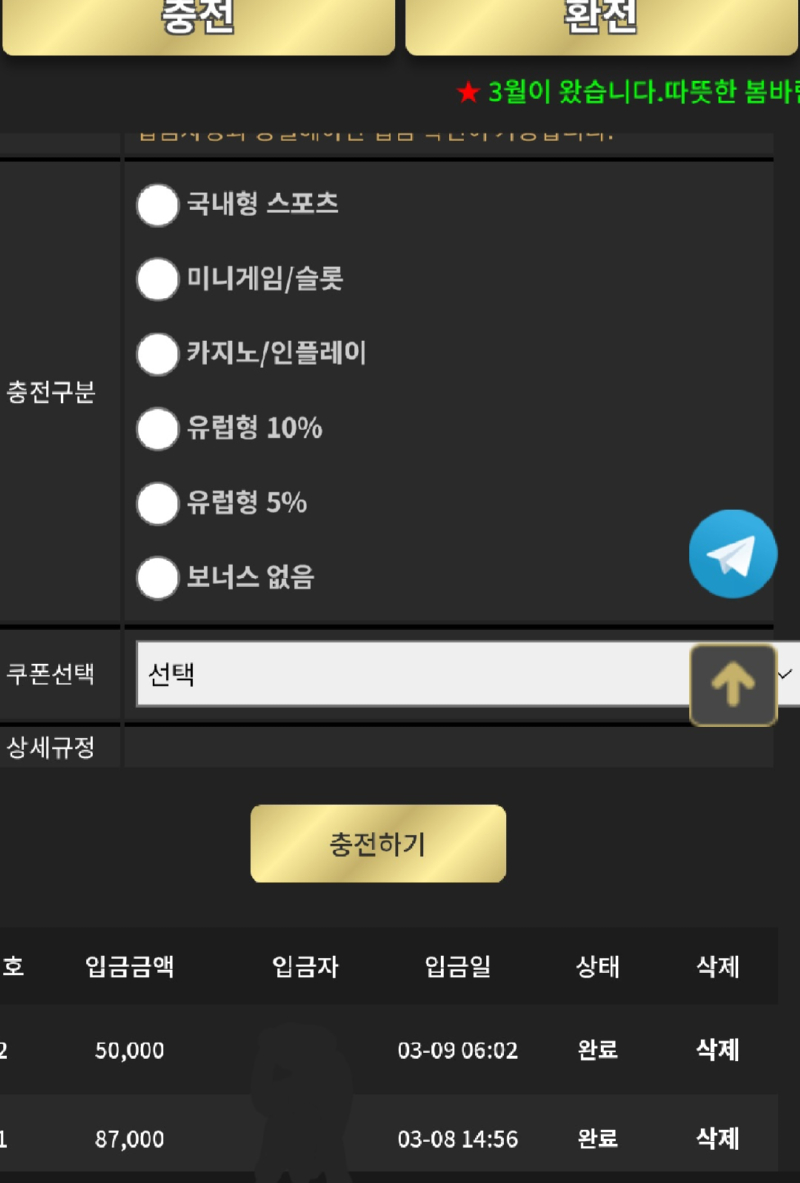Tap the scroll-to-top arrow icon
The width and height of the screenshot is (800, 1183).
pos(733,685)
